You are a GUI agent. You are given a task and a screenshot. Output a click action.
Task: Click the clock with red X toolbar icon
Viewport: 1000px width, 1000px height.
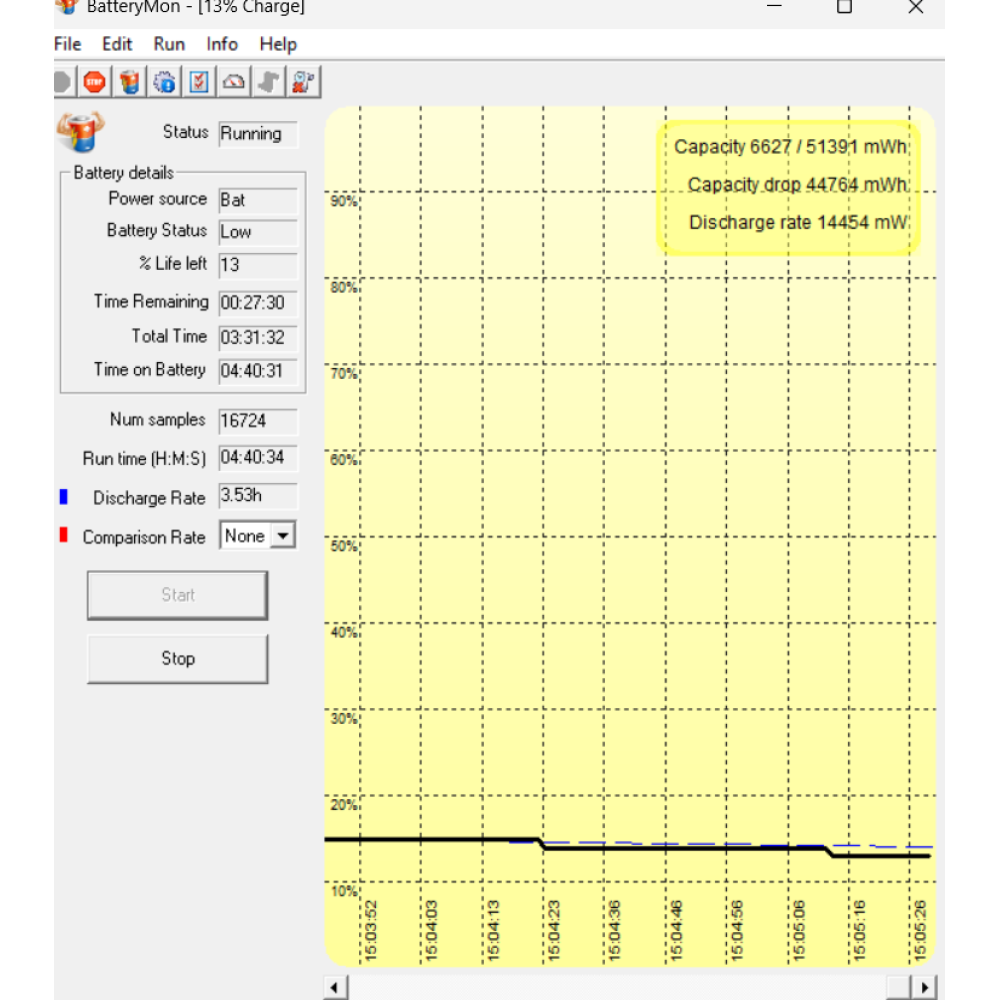point(304,82)
